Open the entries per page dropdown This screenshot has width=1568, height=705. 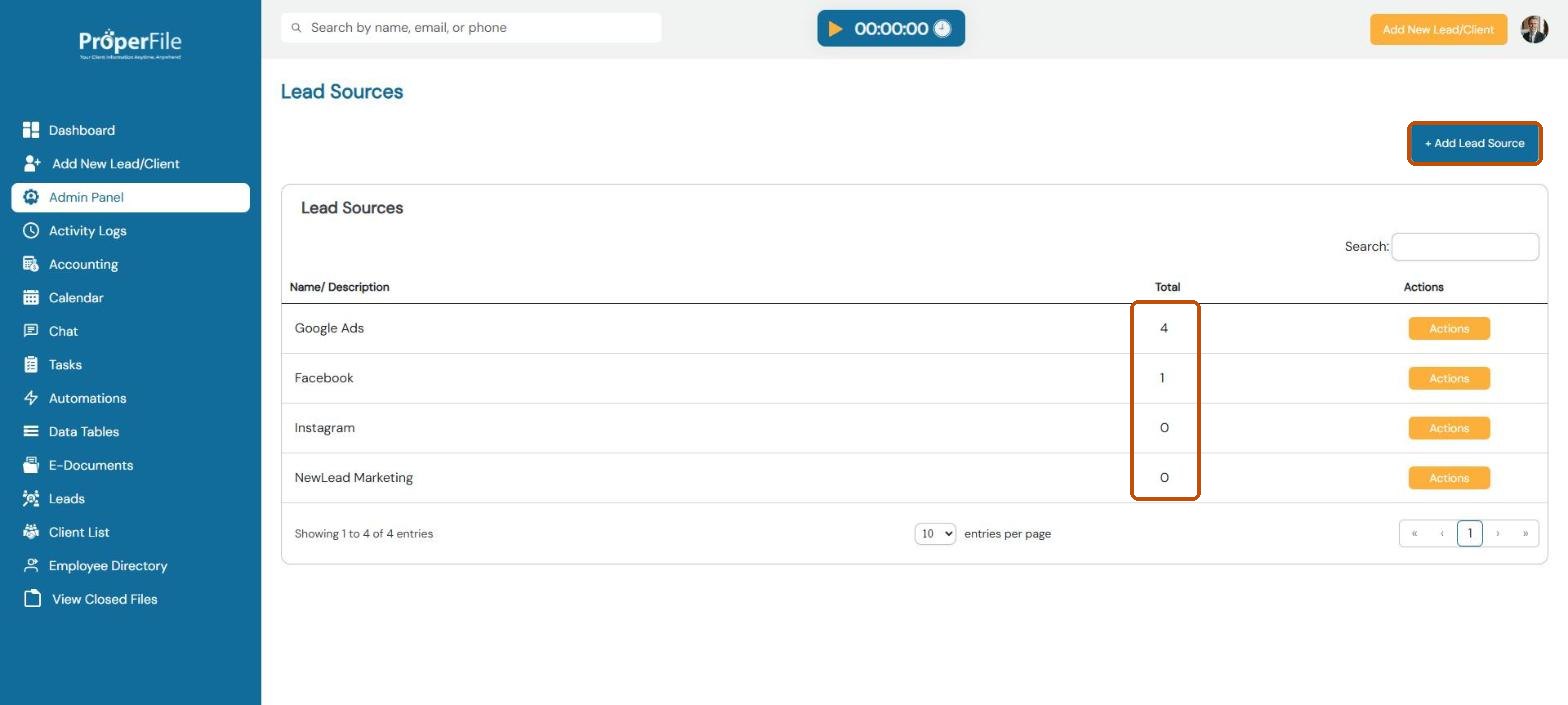(x=935, y=534)
